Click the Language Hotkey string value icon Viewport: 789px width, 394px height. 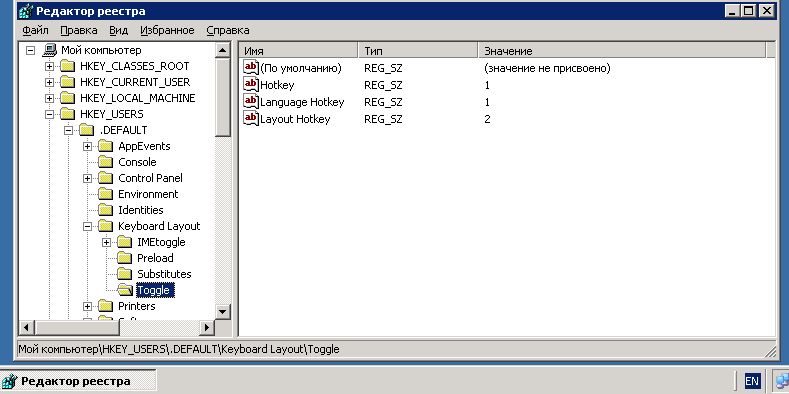coord(251,101)
